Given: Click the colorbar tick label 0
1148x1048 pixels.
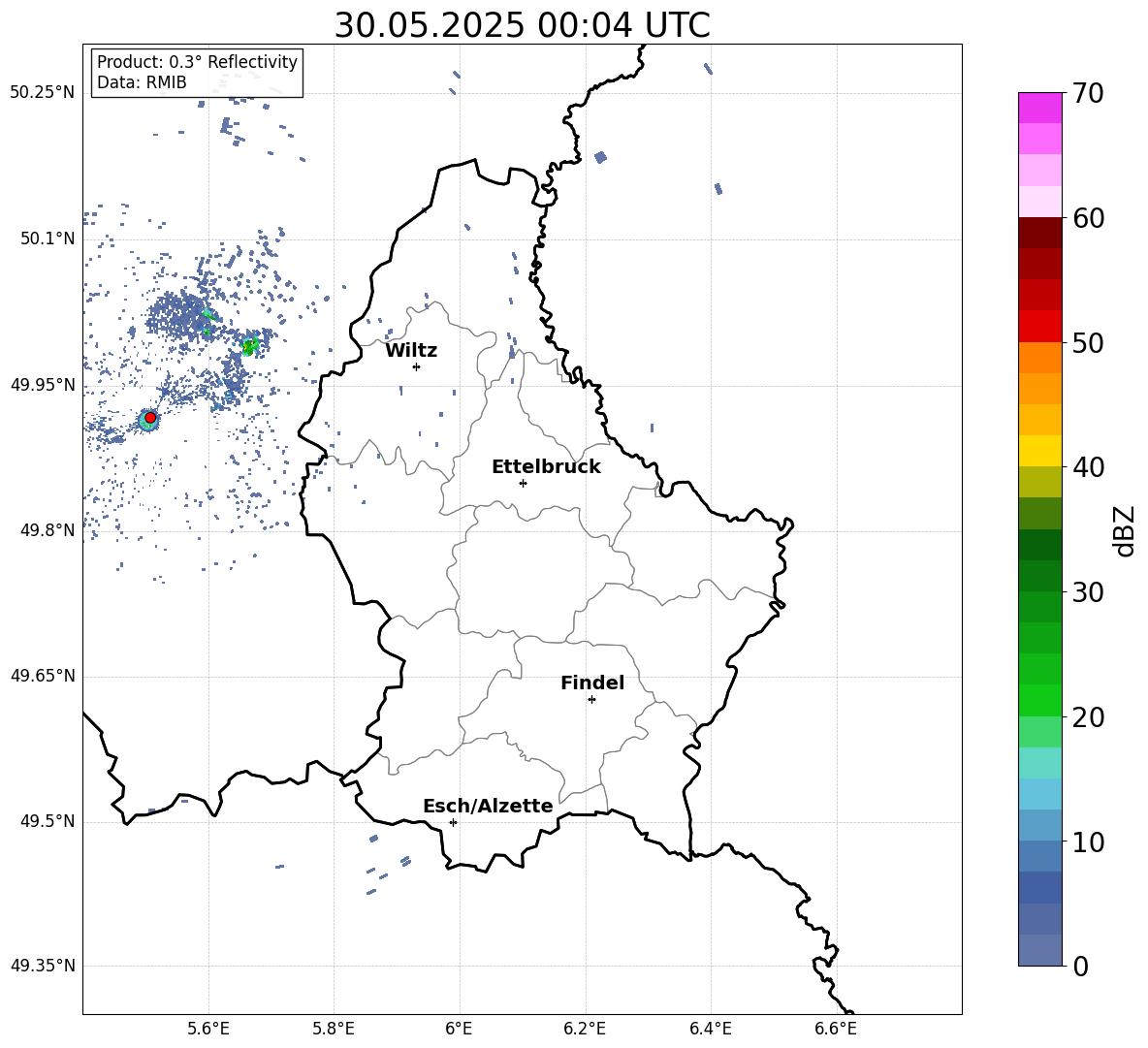Looking at the screenshot, I should coord(1080,966).
